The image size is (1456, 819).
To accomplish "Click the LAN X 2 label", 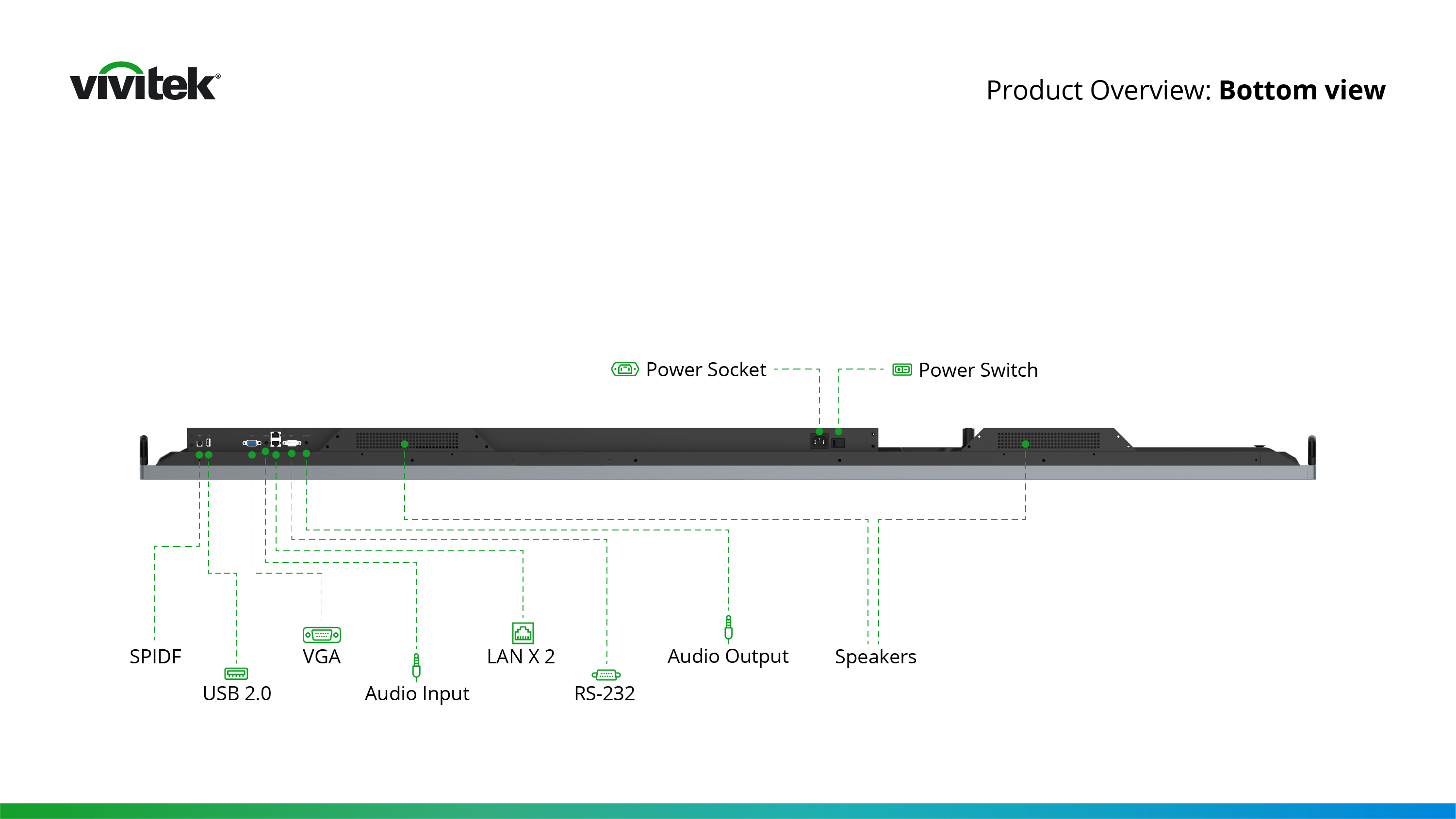I will pos(521,657).
